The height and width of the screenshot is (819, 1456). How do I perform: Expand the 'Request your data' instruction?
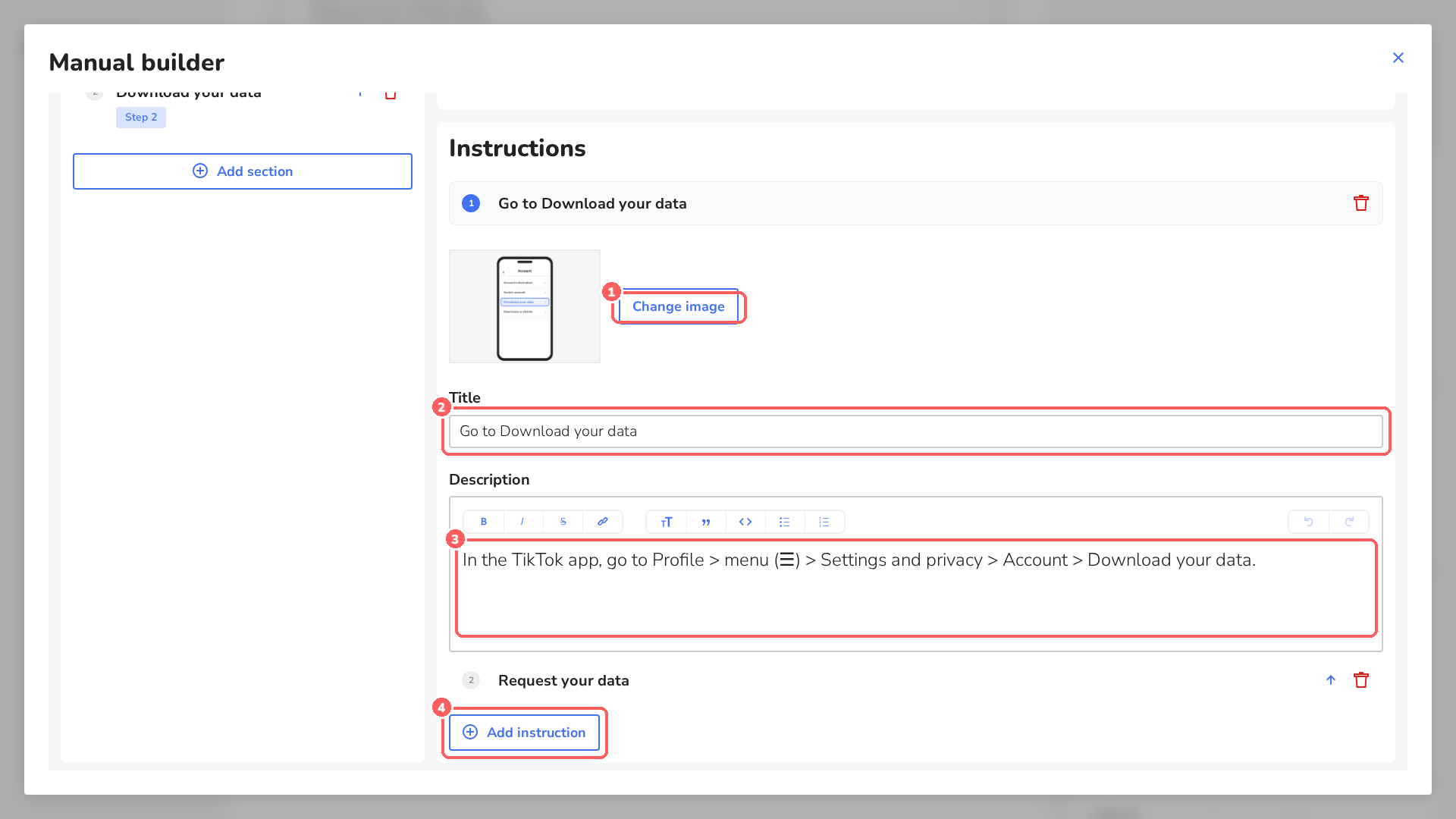tap(563, 680)
